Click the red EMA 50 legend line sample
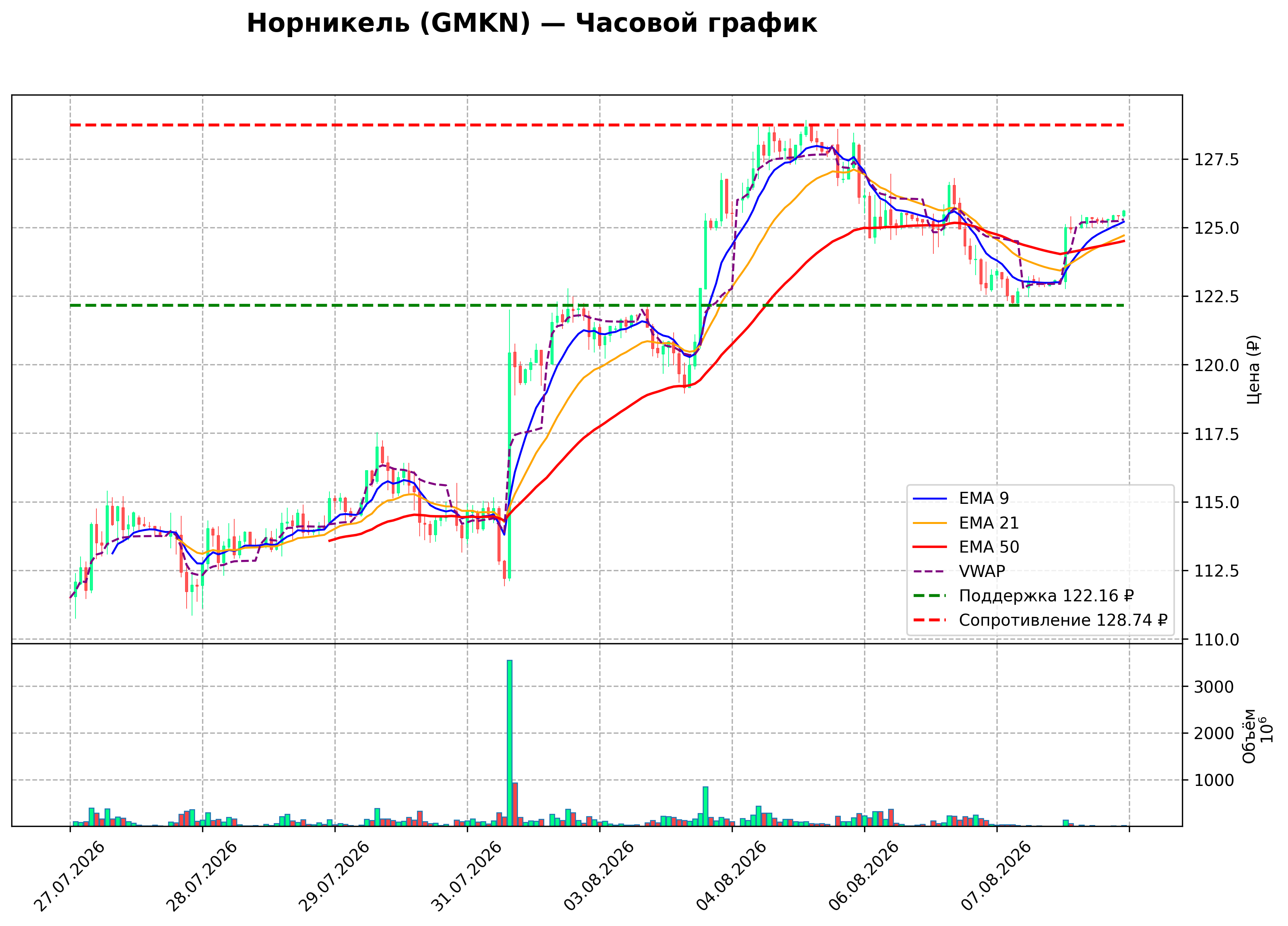Screen dimensions: 1288x926 [930, 547]
